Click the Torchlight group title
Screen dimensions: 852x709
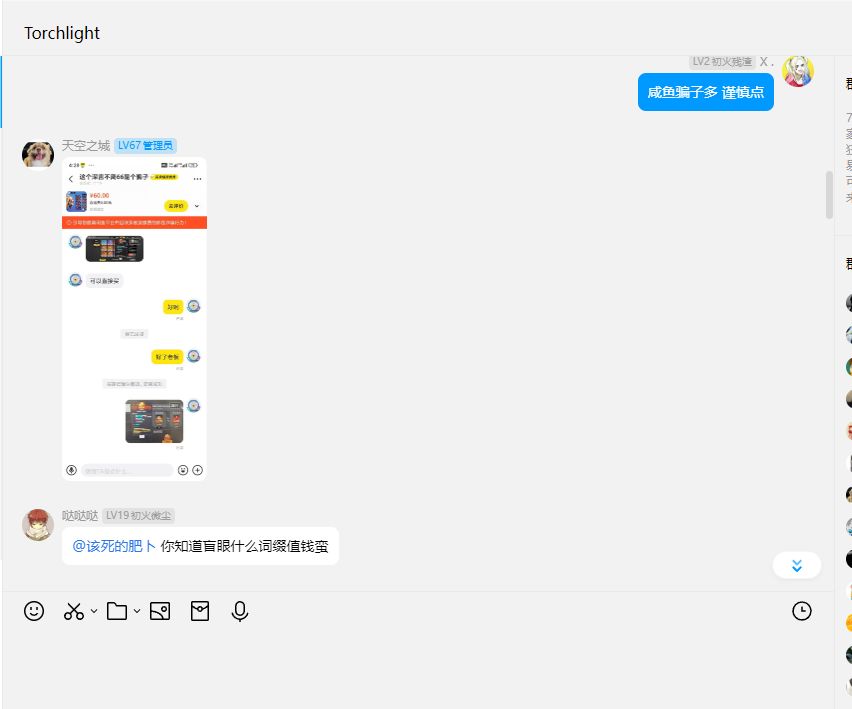point(62,33)
